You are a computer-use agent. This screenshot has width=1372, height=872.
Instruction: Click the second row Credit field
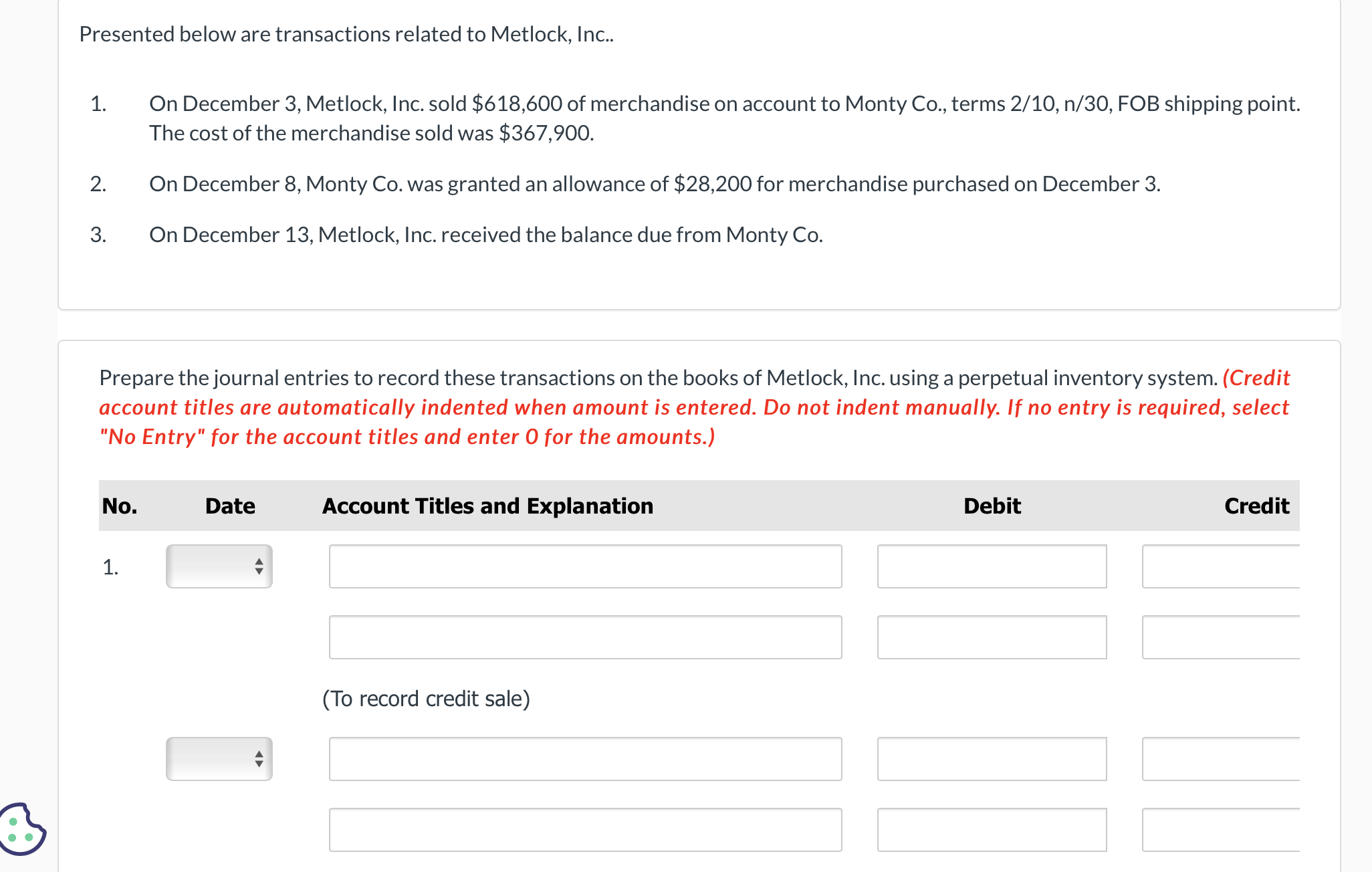click(1221, 637)
